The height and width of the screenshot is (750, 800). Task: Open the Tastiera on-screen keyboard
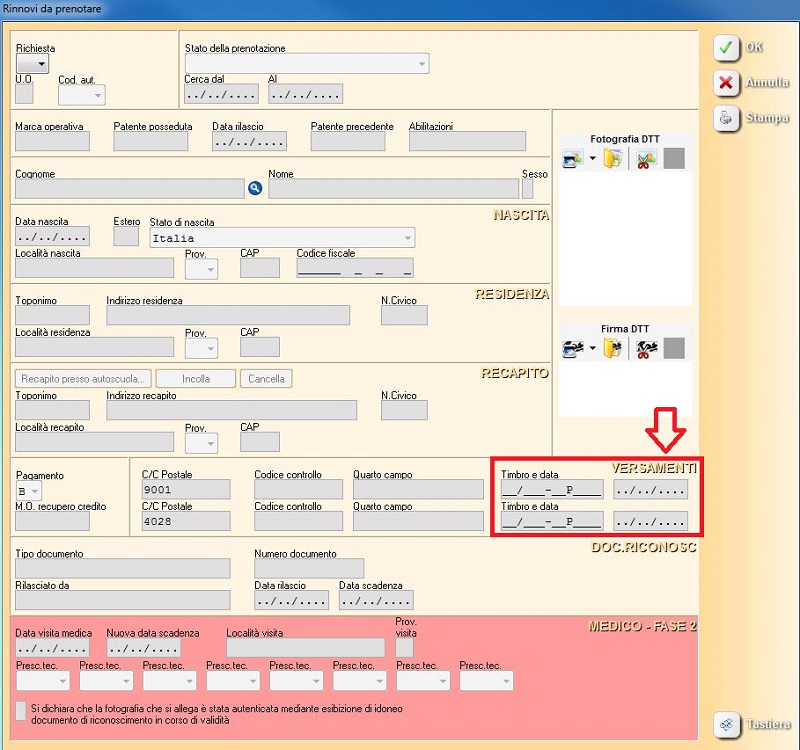tap(753, 724)
